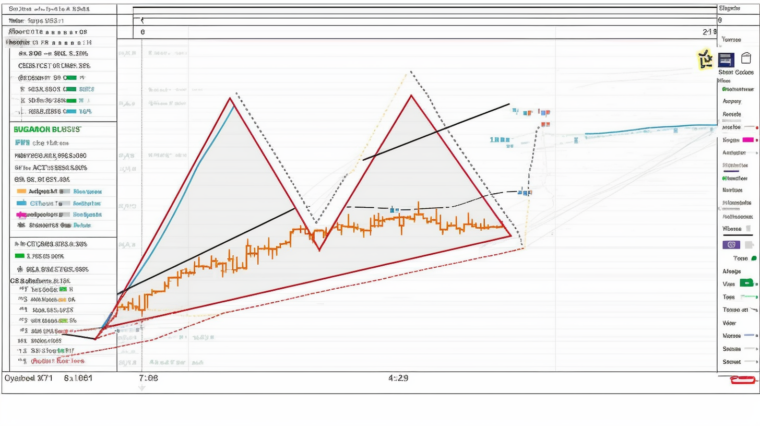Click the purple camera icon in right sidebar
The width and height of the screenshot is (760, 426).
tap(731, 245)
